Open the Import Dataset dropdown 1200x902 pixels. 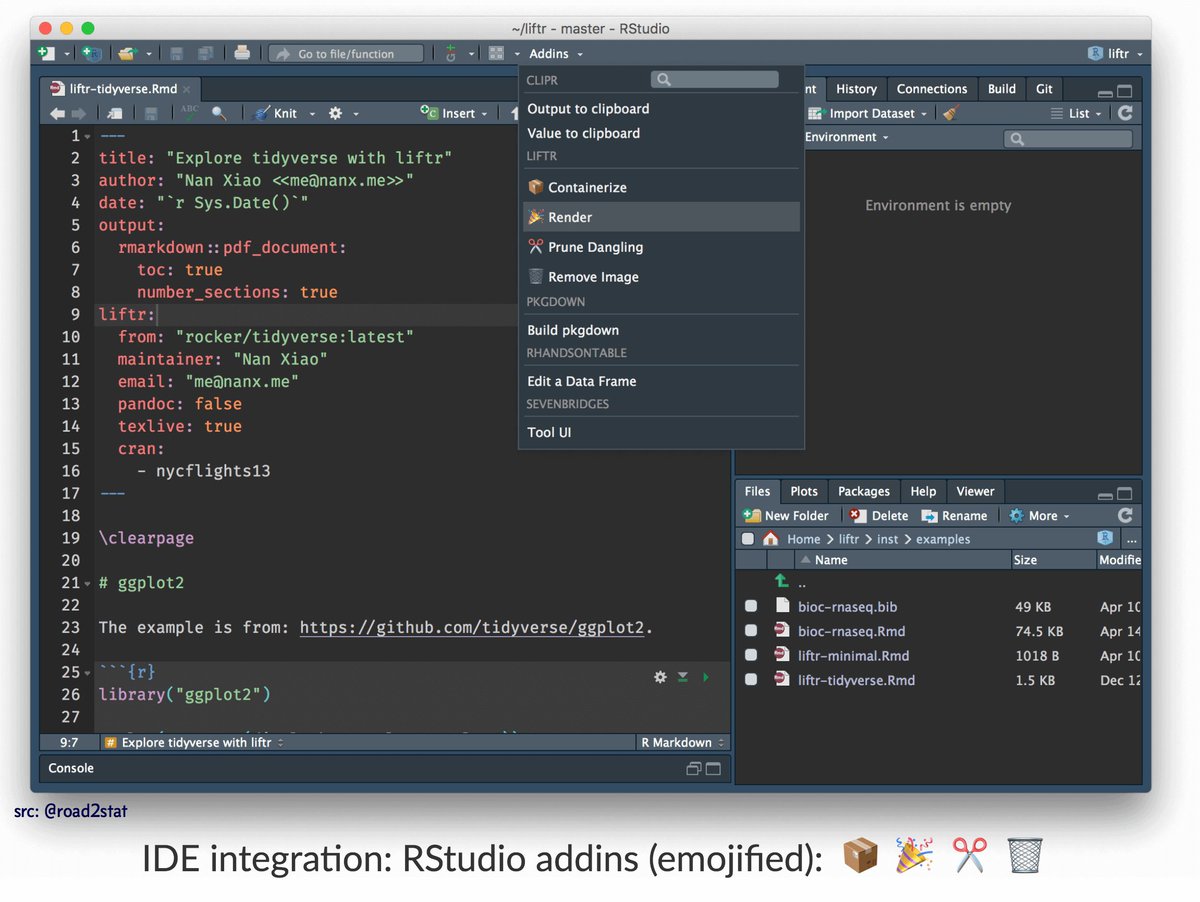tap(868, 113)
